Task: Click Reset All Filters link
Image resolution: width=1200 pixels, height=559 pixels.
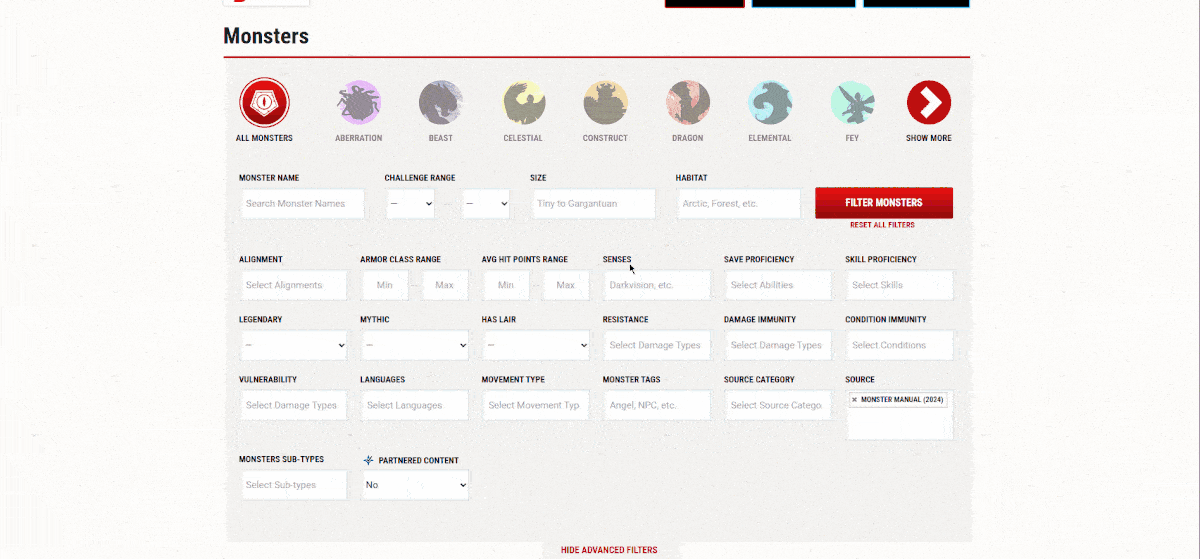Action: 882,225
